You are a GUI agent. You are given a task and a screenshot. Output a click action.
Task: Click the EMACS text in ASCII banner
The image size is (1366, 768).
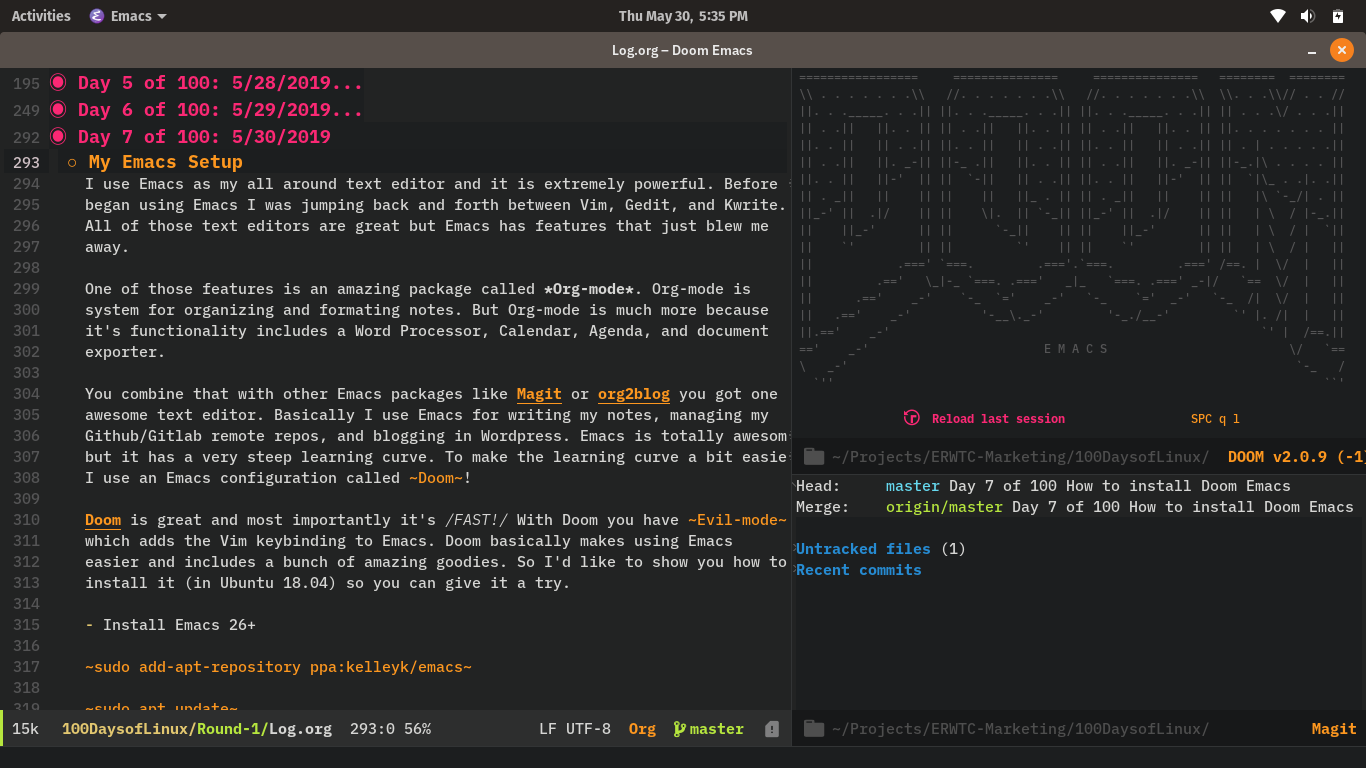coord(1076,349)
